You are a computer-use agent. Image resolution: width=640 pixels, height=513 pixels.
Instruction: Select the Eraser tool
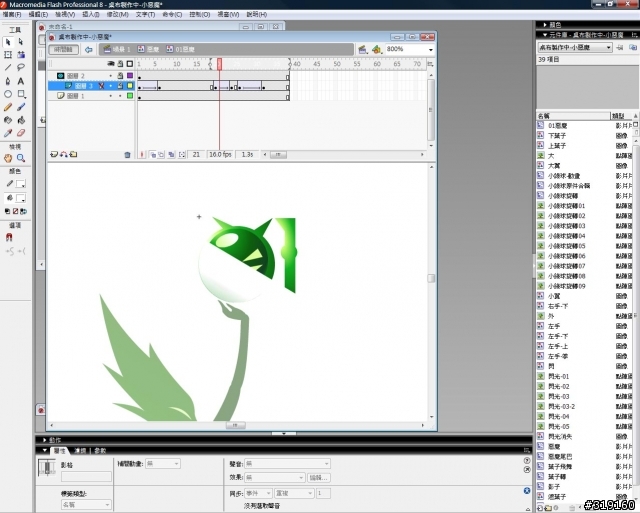pos(21,133)
